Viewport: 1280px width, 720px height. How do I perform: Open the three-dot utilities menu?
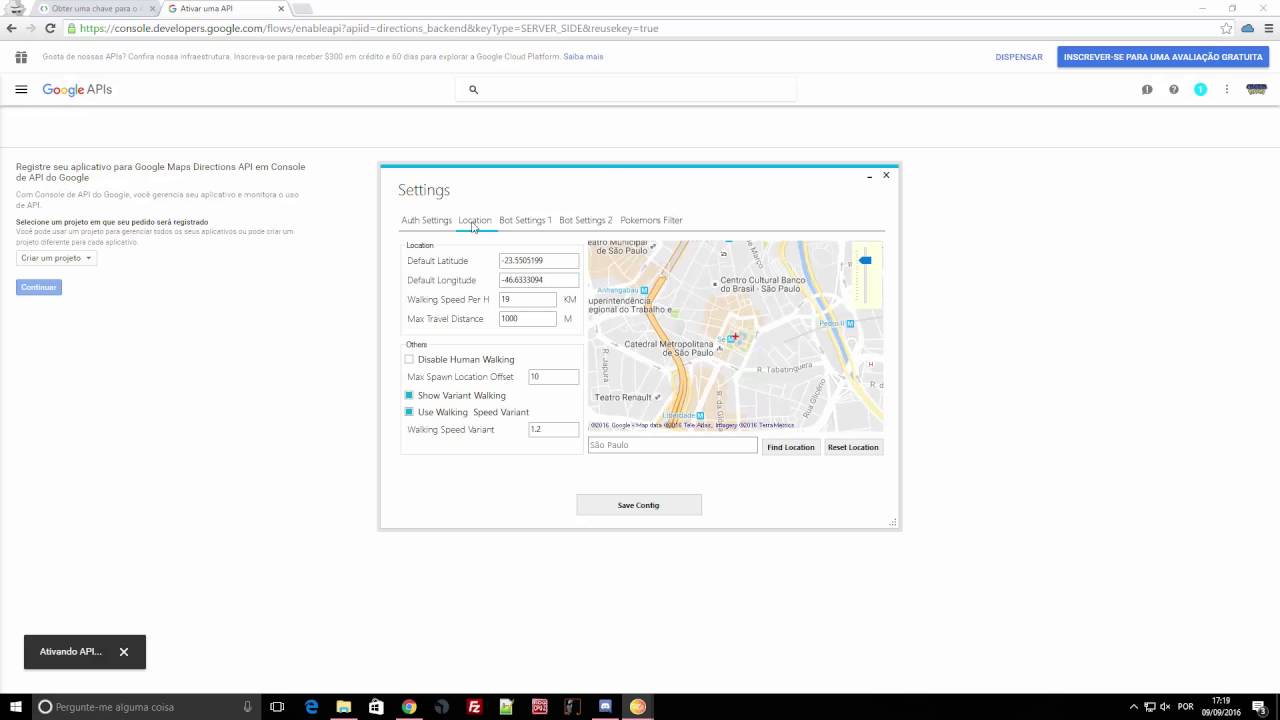tap(1227, 90)
